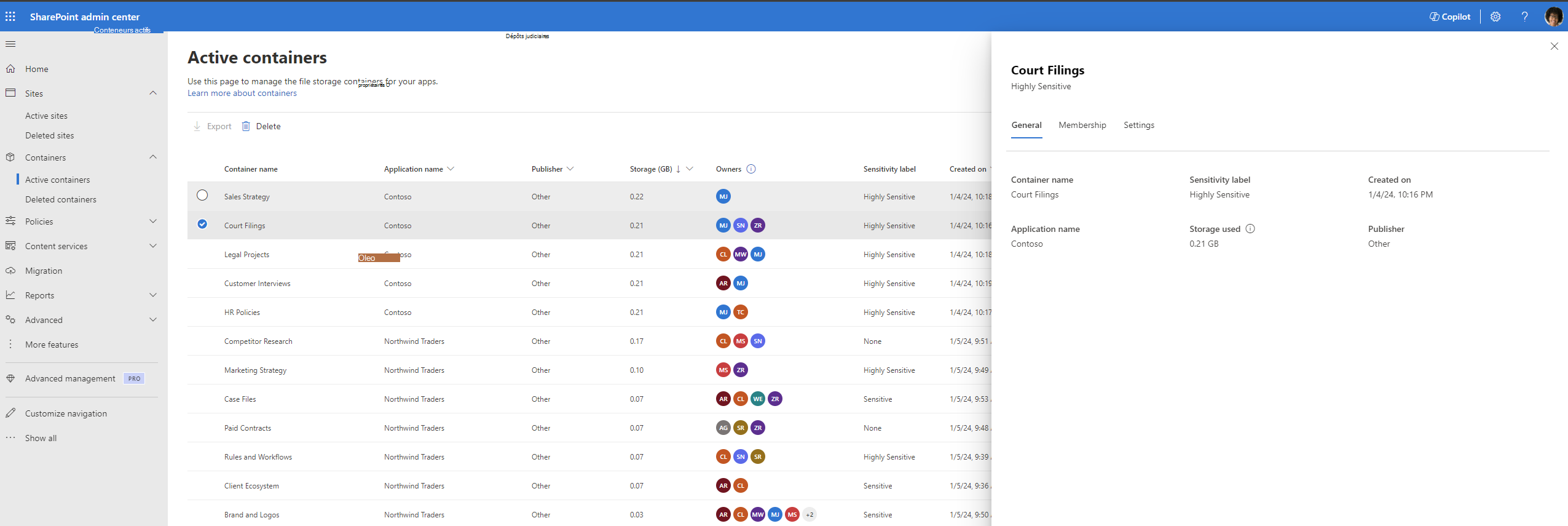
Task: Open the settings gear icon
Action: click(1495, 17)
